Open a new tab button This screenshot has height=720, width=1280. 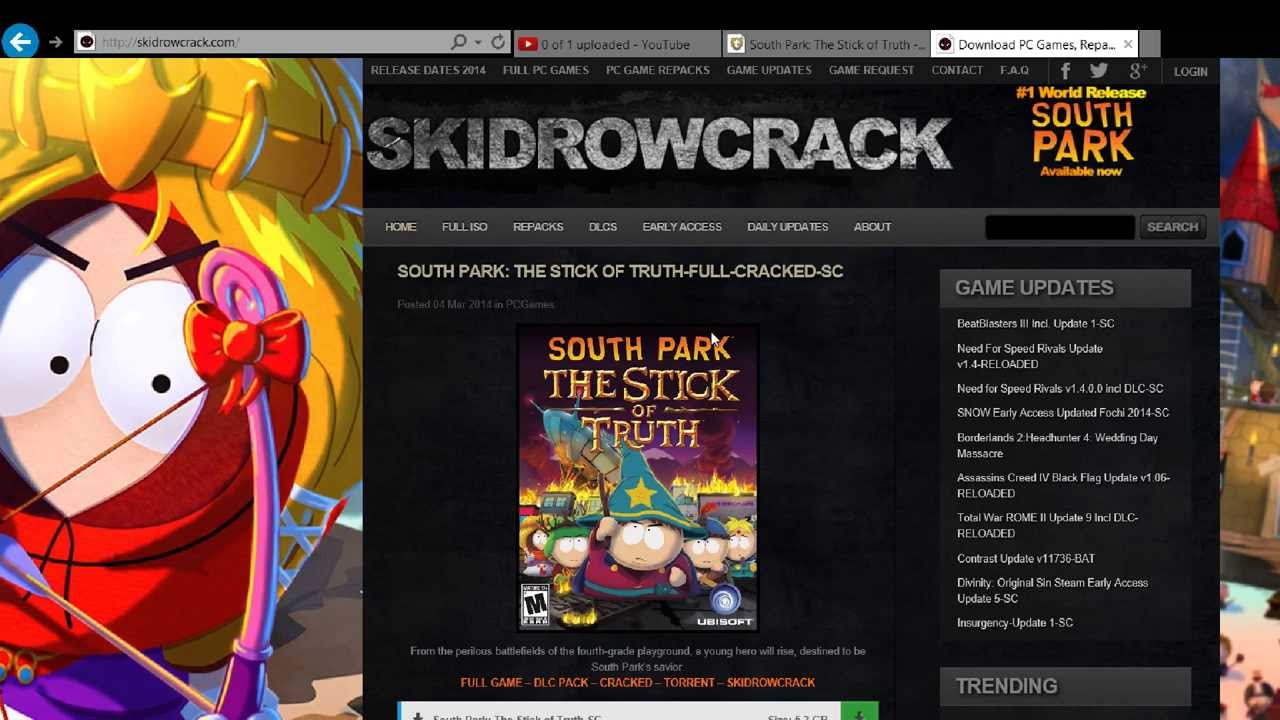click(1150, 44)
